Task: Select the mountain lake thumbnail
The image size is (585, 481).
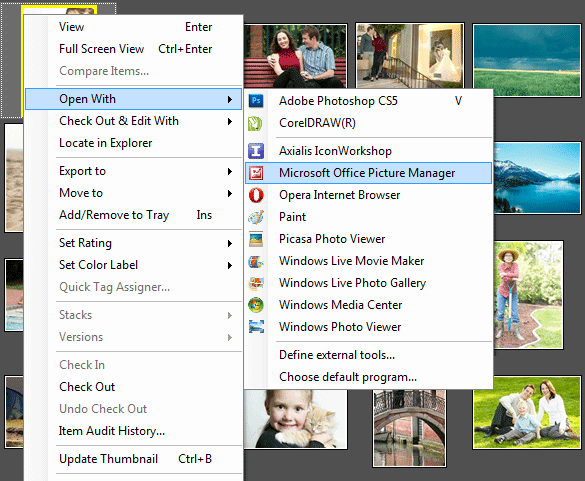Action: tap(538, 178)
